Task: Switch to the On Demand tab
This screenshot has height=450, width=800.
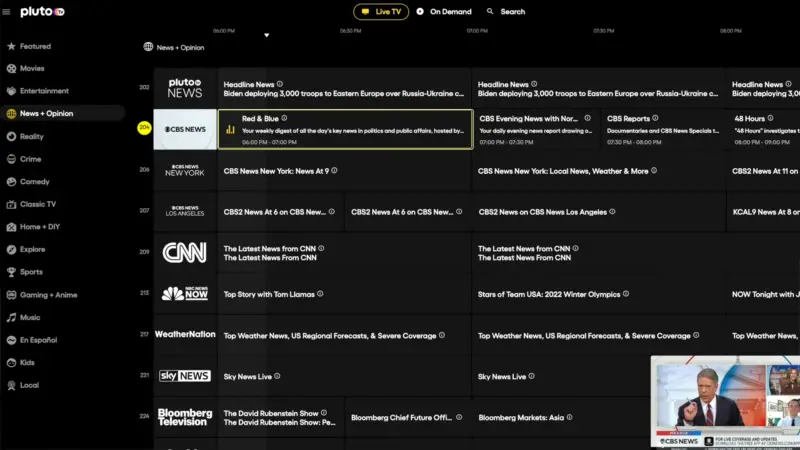Action: tap(443, 12)
